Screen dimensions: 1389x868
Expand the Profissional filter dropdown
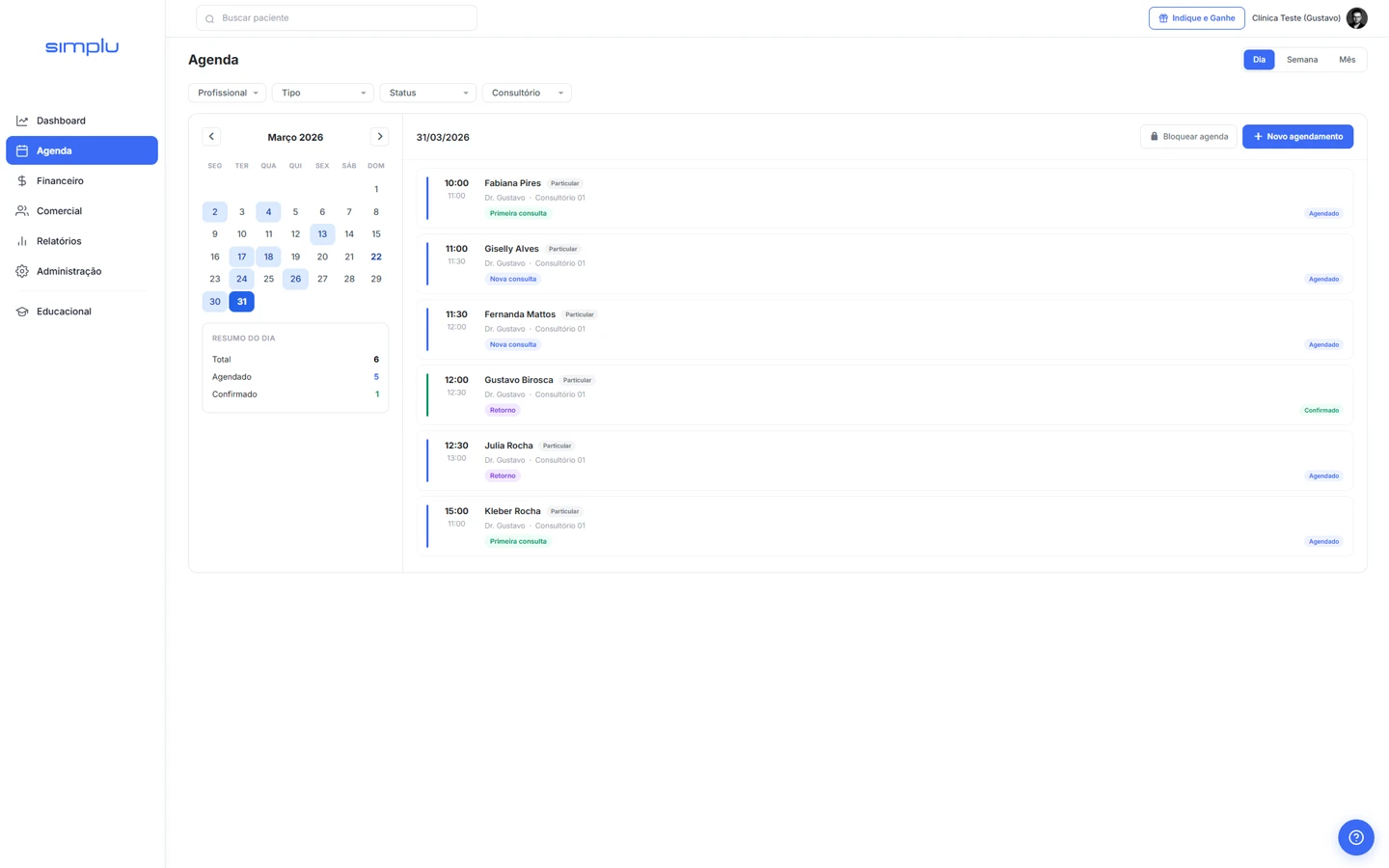pos(228,94)
